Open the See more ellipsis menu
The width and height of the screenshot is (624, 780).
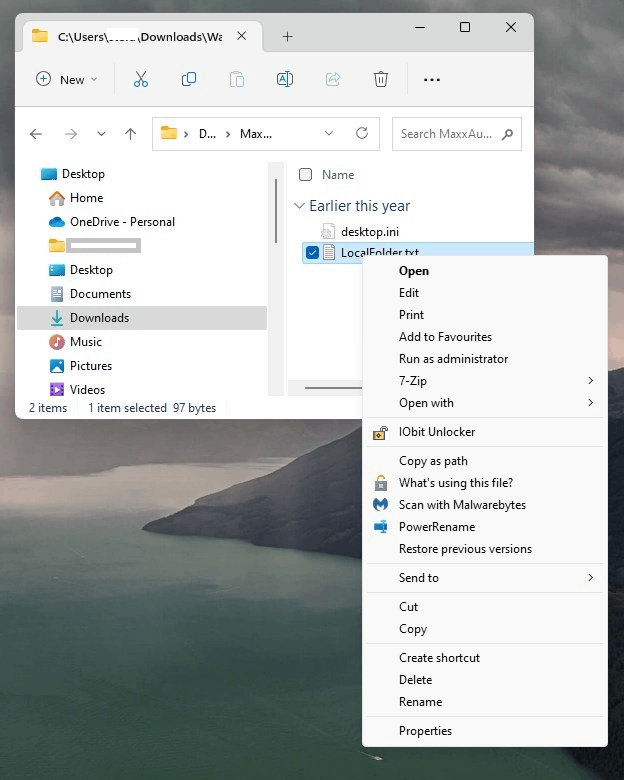pos(431,80)
